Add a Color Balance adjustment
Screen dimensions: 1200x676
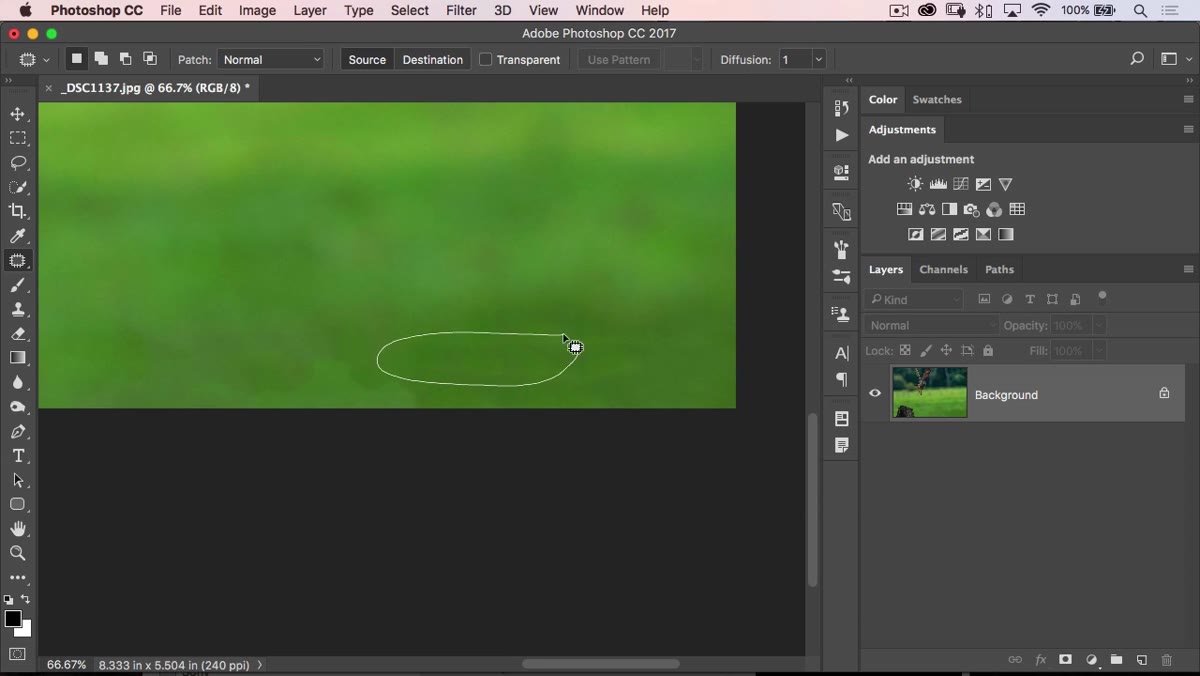click(927, 209)
